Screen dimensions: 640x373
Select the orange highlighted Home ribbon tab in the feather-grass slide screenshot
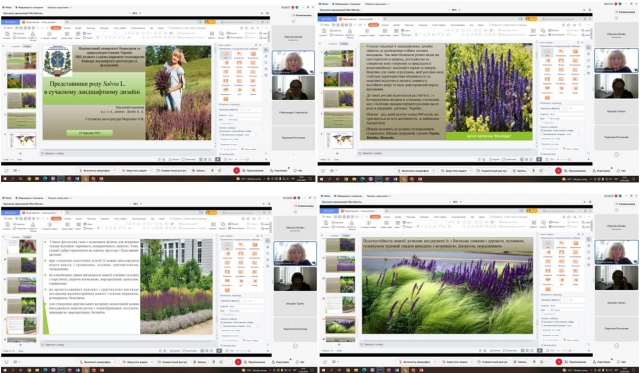[376, 218]
